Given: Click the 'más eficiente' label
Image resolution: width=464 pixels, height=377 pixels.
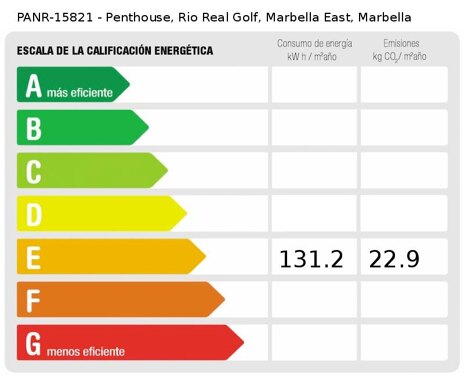Looking at the screenshot, I should [x=80, y=92].
